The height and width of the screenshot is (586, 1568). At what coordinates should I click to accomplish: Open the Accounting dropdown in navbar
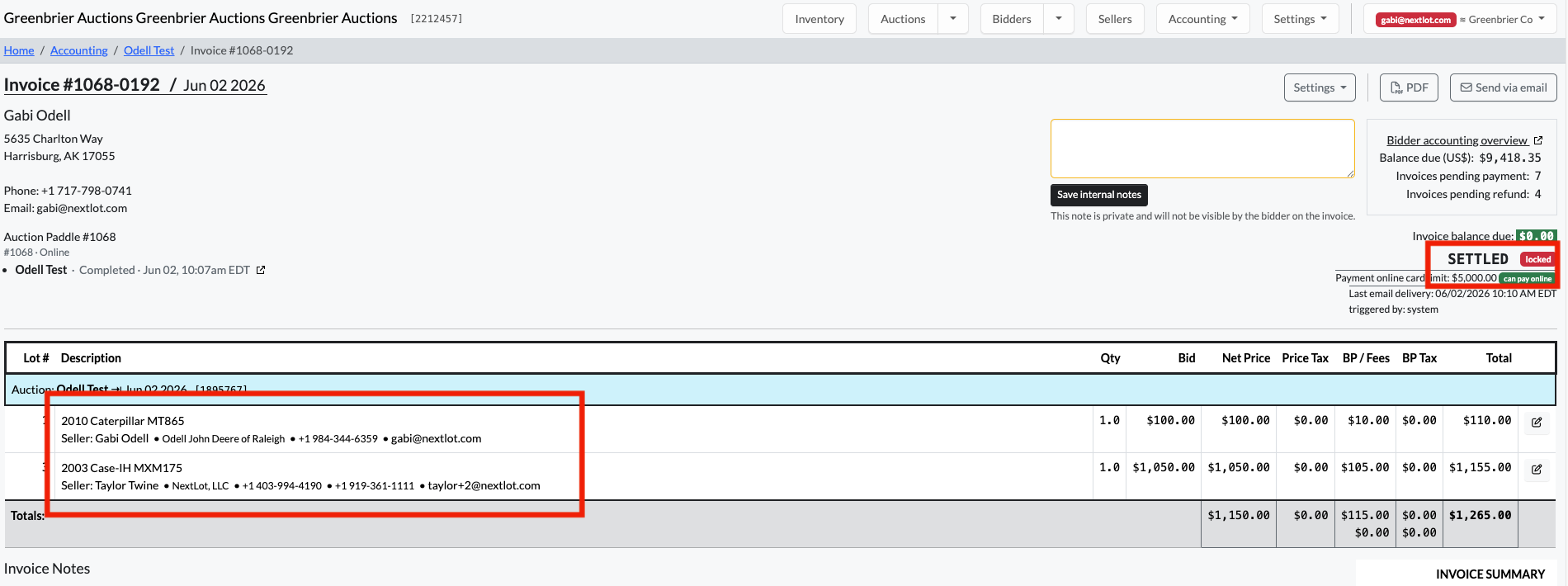1203,19
